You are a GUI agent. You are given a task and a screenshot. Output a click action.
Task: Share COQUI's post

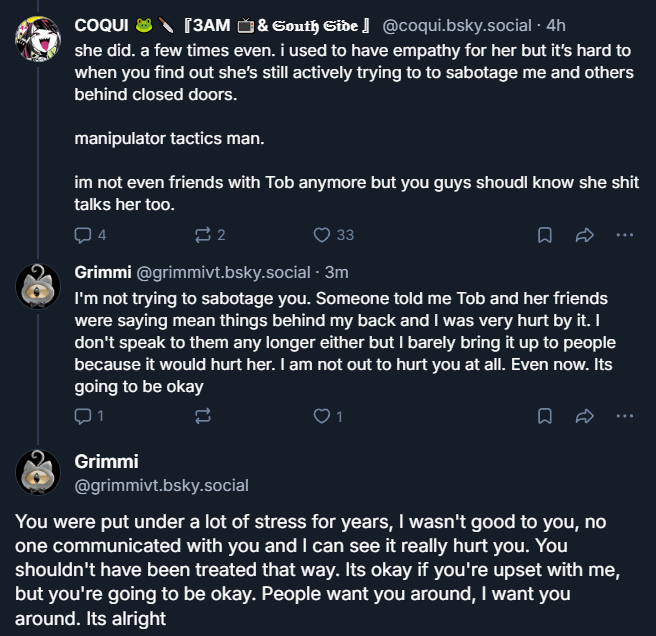(585, 235)
